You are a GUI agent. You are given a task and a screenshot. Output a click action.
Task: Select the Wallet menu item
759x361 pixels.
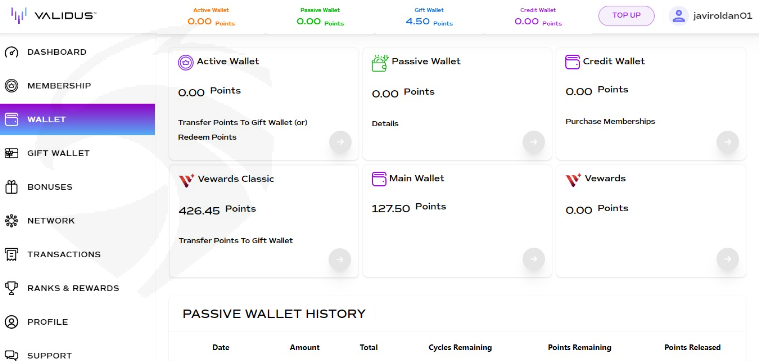[77, 120]
